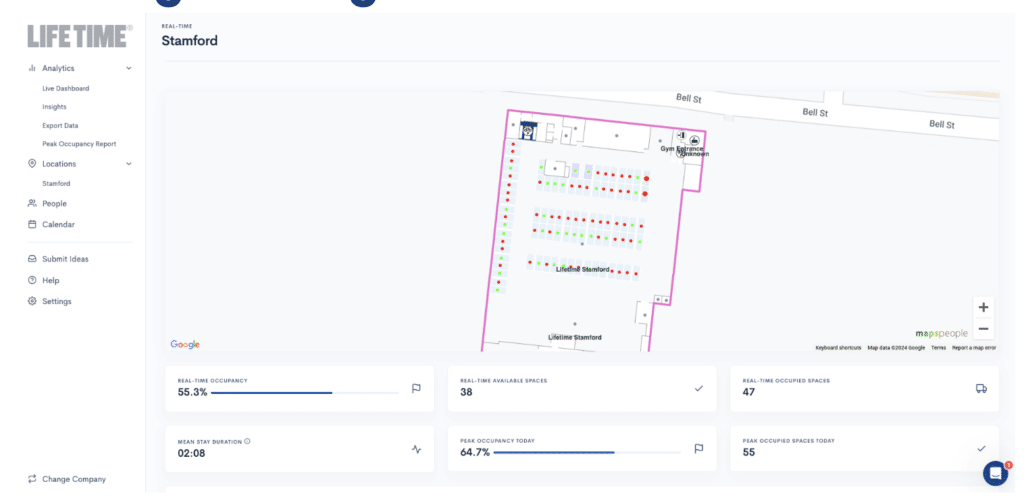Viewport: 1024px width, 496px height.
Task: Click the Change Company button
Action: [x=73, y=479]
